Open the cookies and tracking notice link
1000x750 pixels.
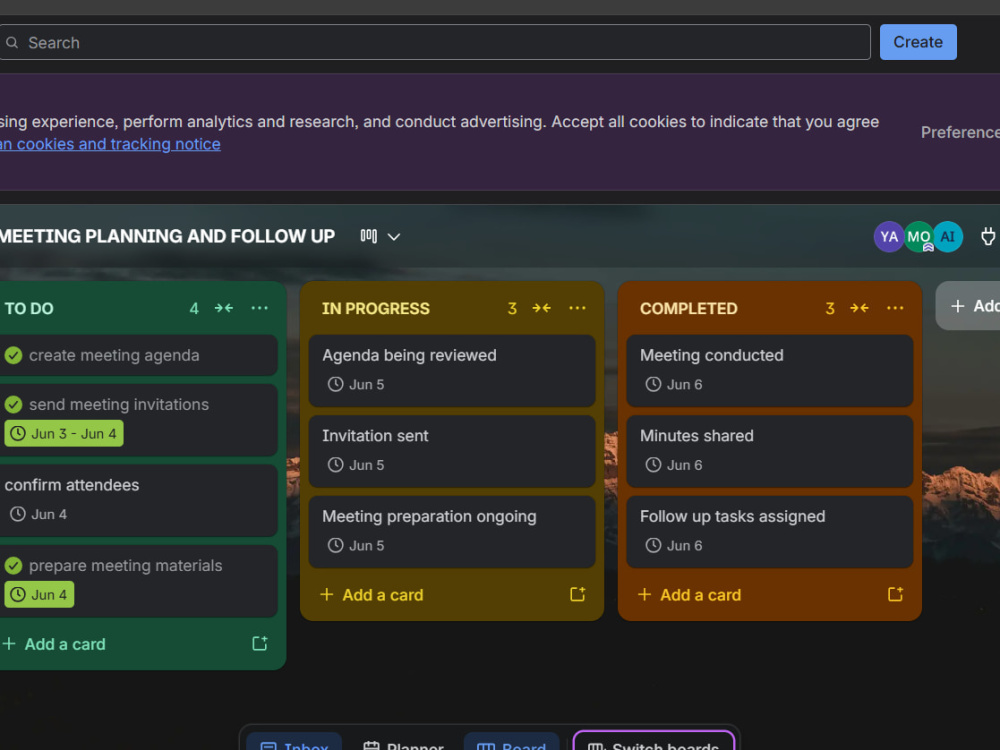110,144
